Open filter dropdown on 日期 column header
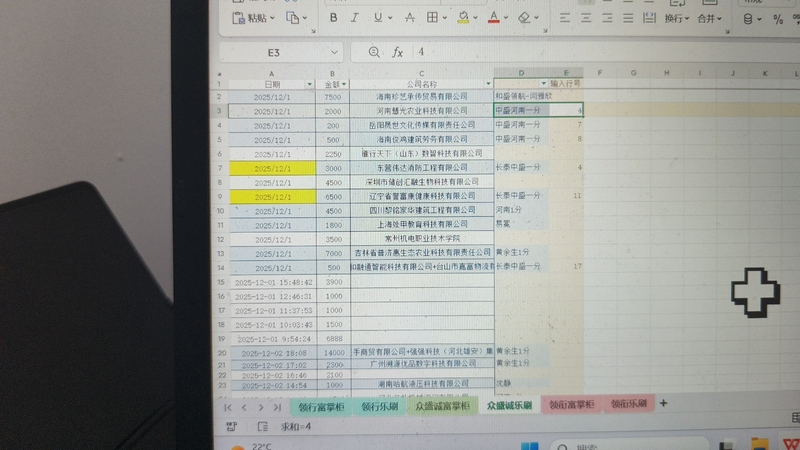 310,84
